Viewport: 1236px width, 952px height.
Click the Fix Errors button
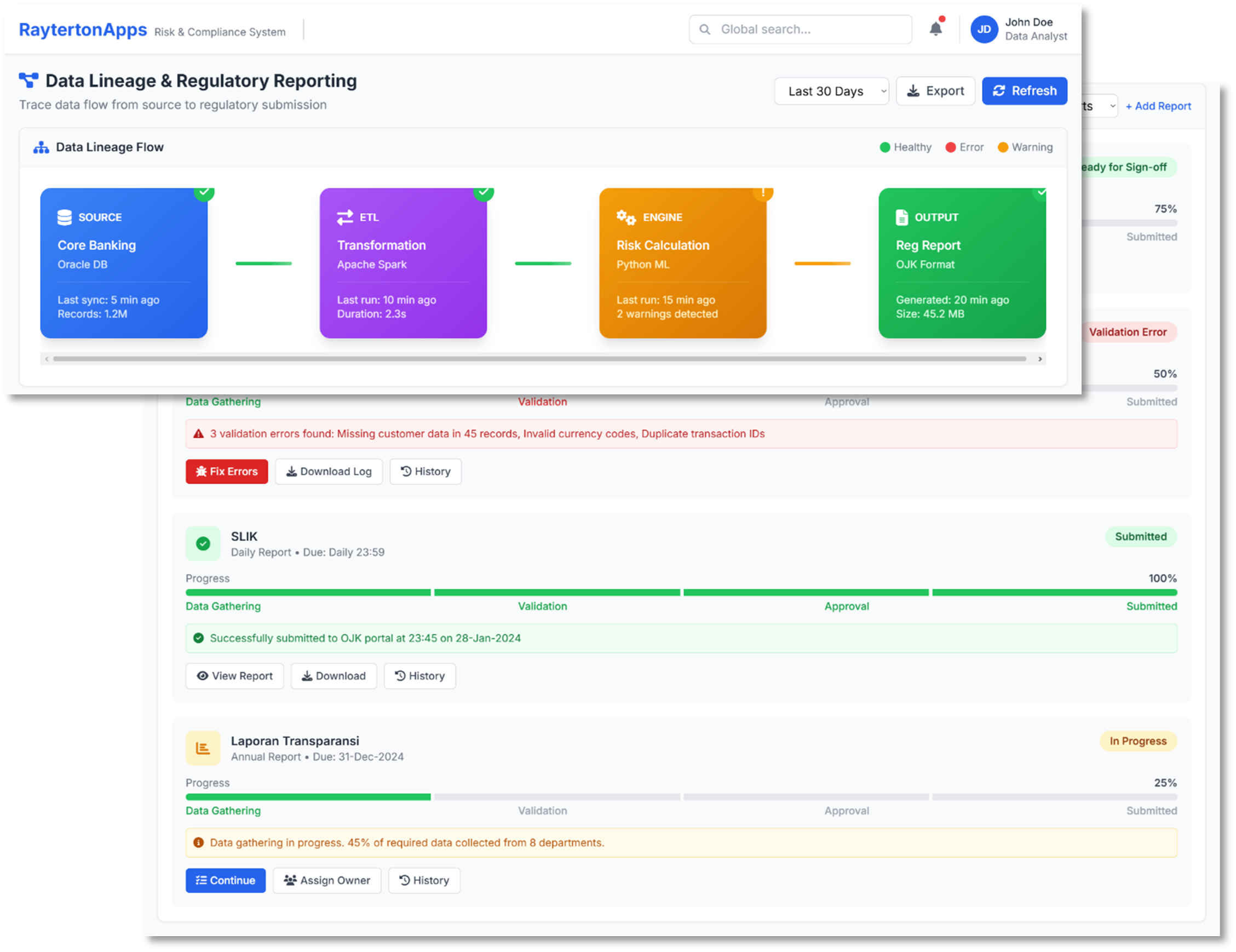click(x=226, y=472)
